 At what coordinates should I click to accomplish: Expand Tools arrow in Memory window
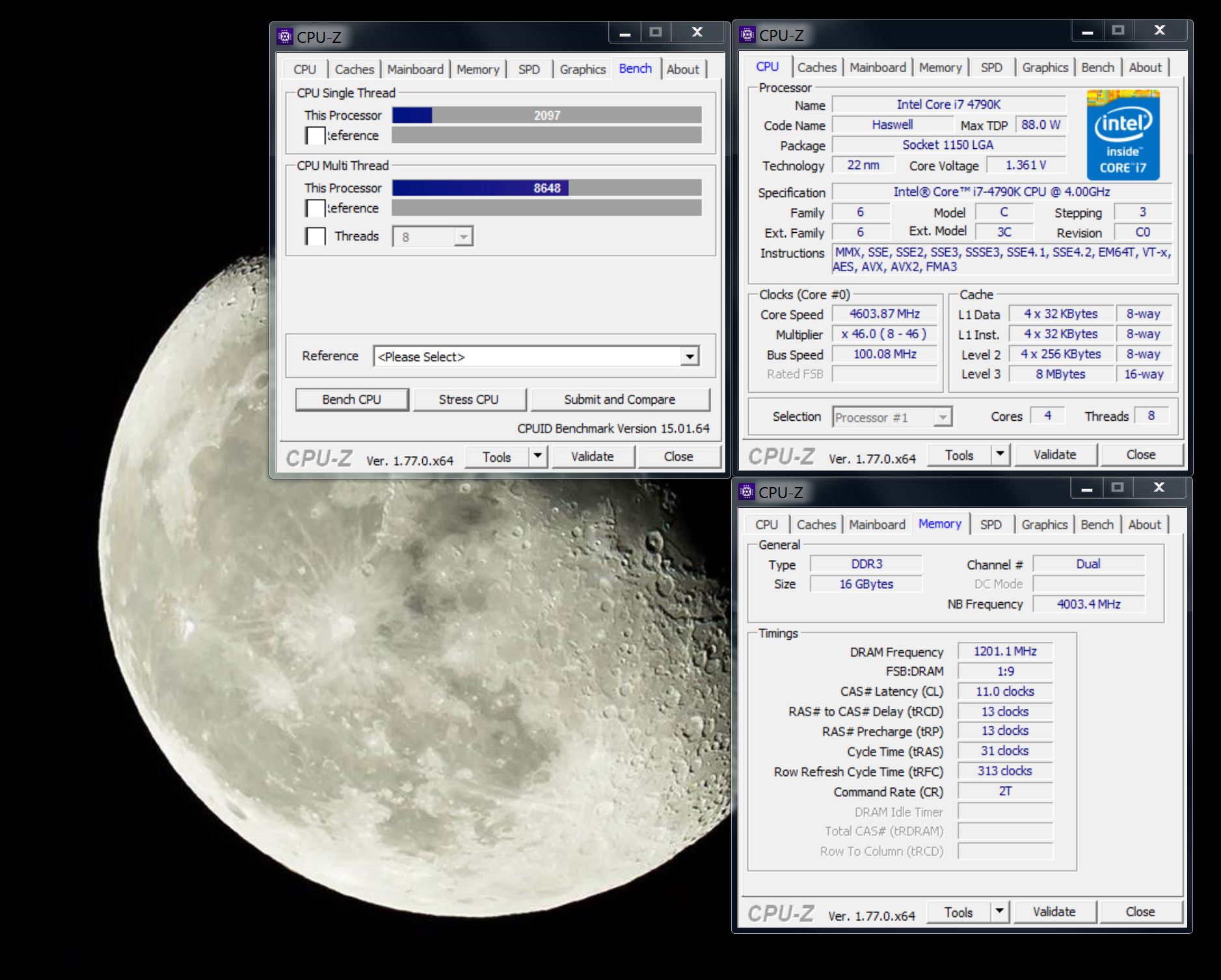(x=999, y=912)
